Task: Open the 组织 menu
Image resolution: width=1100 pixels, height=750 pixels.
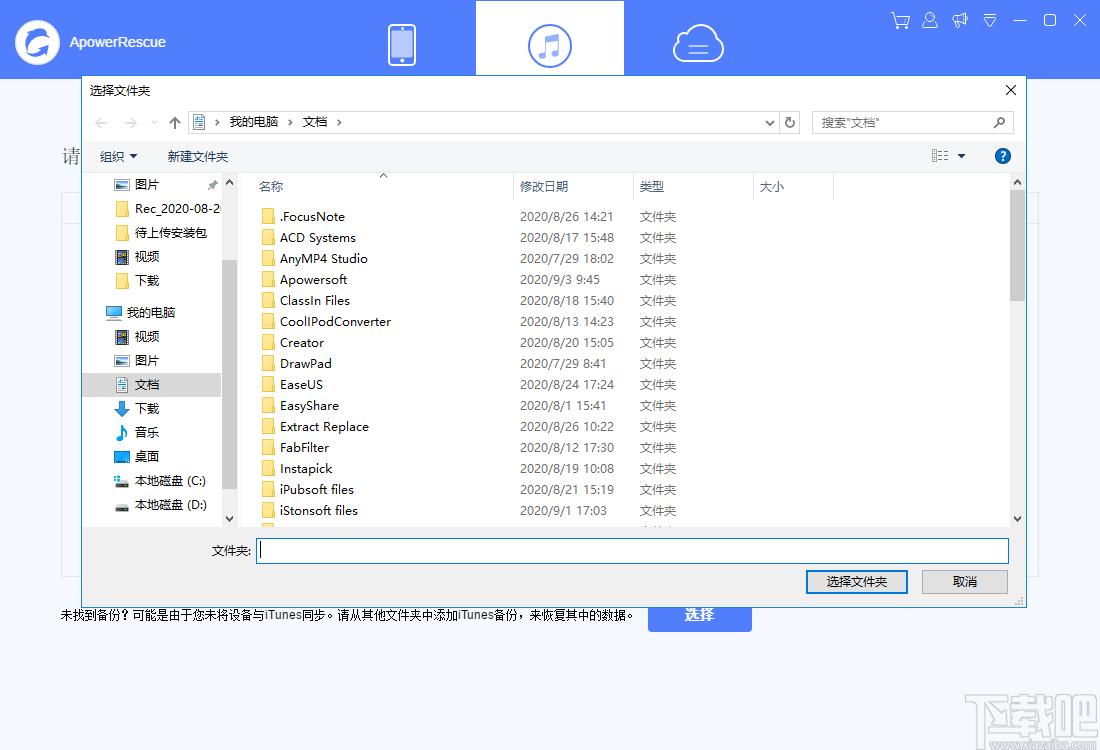Action: 118,156
